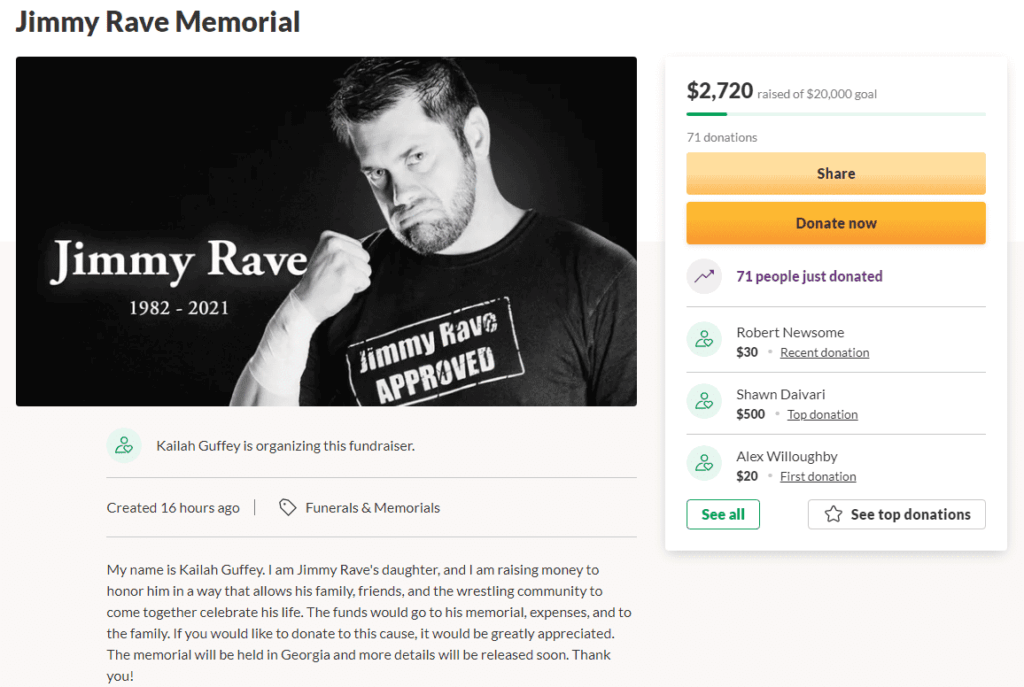The image size is (1024, 687).
Task: Click the Jimmy Rave Memorial page title
Action: 158,22
